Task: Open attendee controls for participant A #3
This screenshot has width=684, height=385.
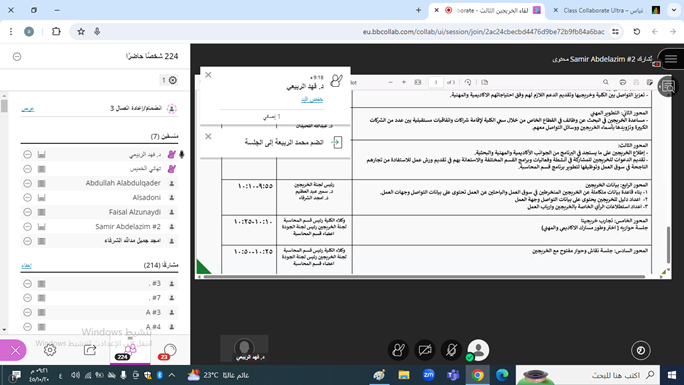Action: tap(27, 312)
